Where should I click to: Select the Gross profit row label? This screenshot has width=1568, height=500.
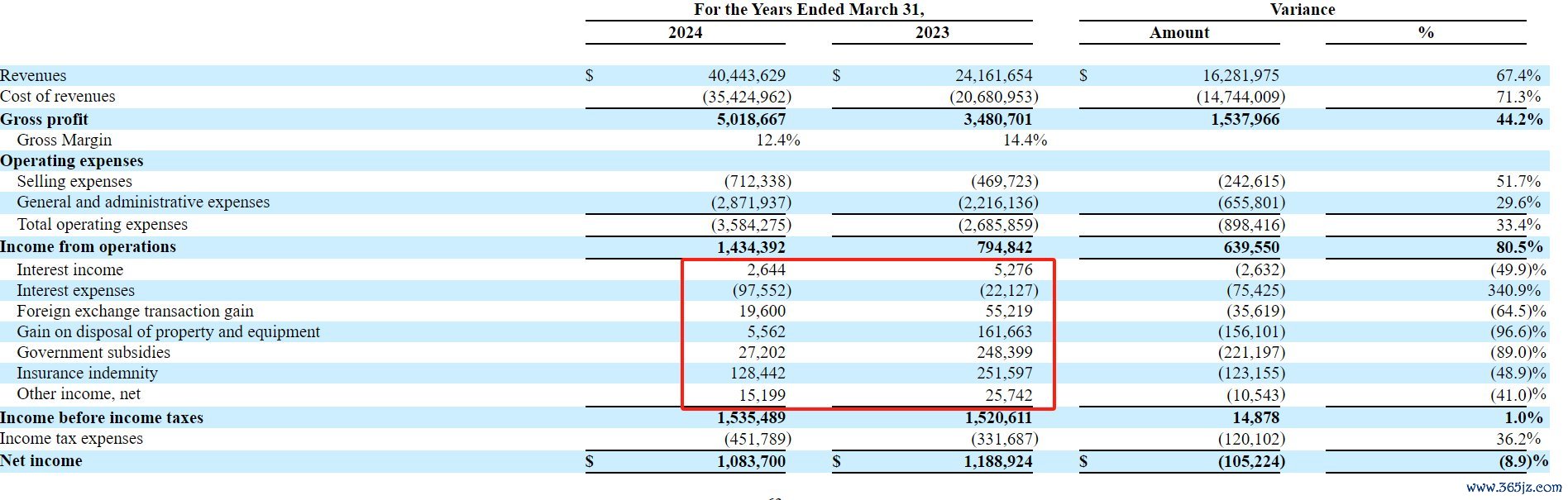pos(44,119)
